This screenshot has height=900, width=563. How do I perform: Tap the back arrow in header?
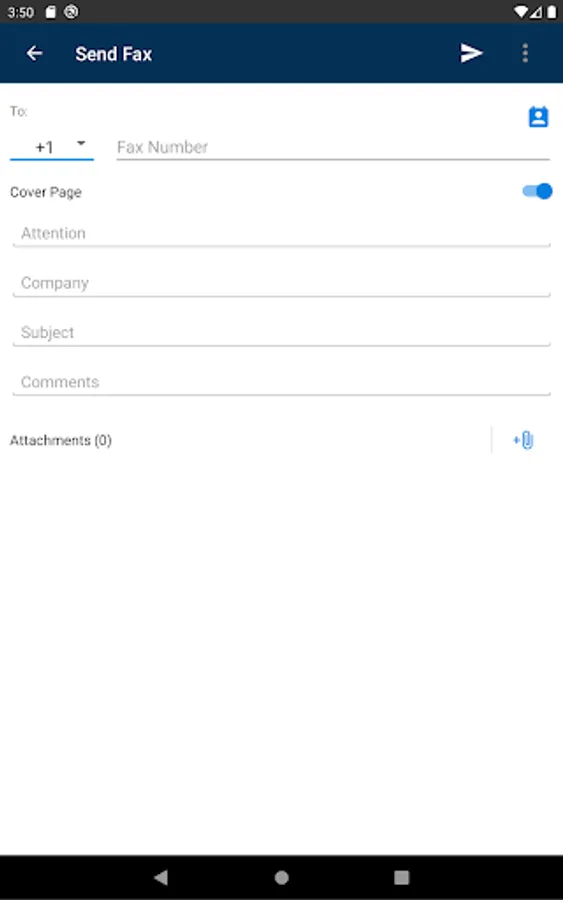pyautogui.click(x=34, y=53)
